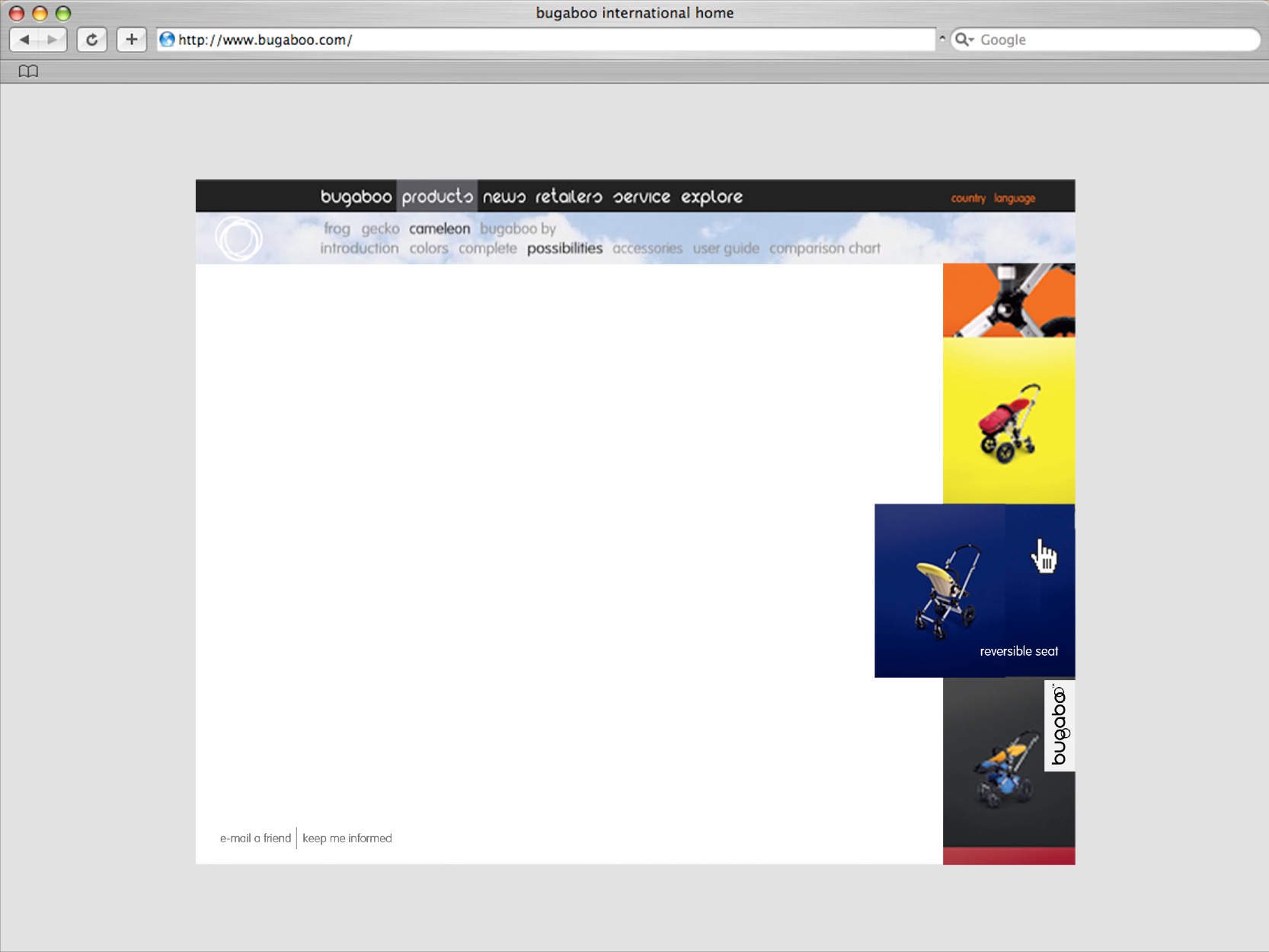
Task: Go to the complete submenu
Action: tap(487, 249)
